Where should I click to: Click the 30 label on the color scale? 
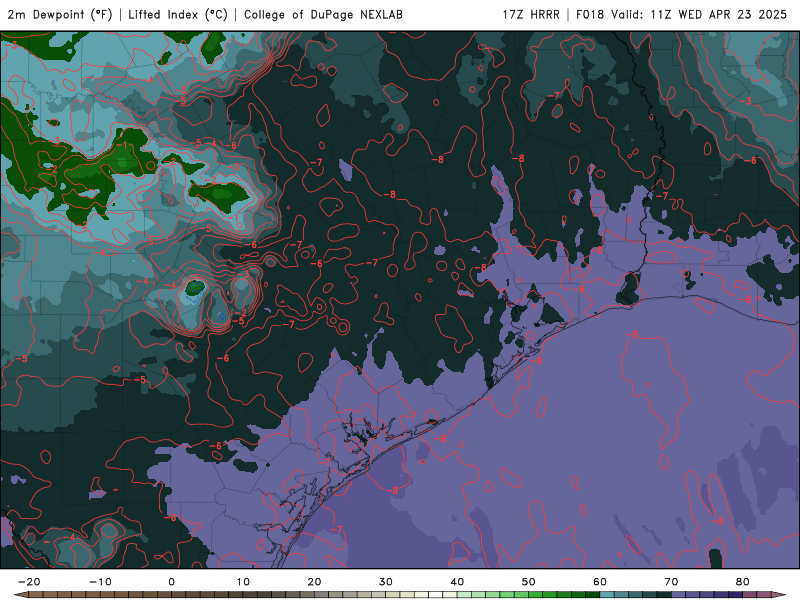[386, 582]
